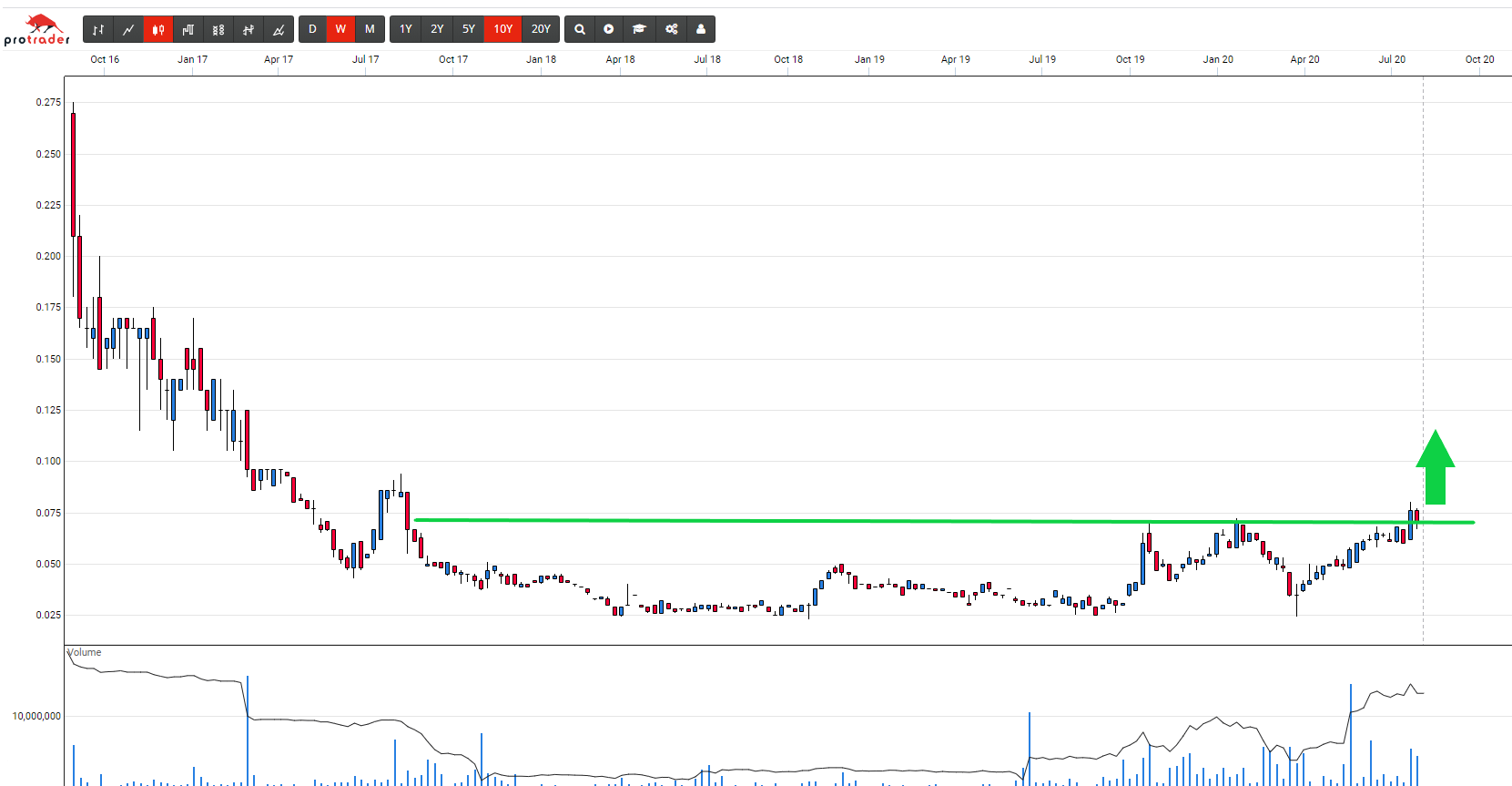The image size is (1512, 786).
Task: Click the 10,000,000 volume axis label
Action: tap(36, 716)
